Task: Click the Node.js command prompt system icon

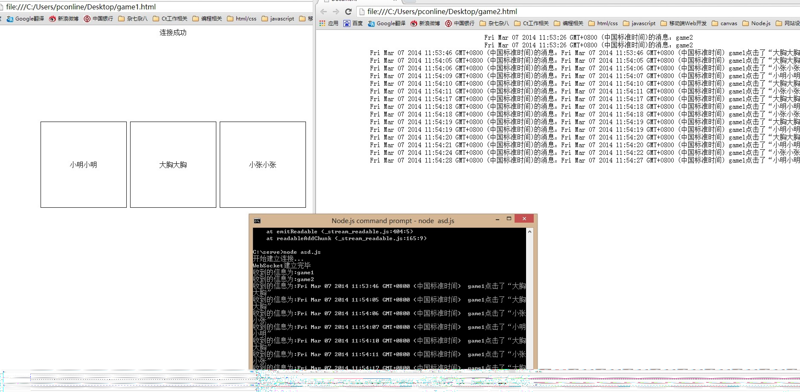Action: point(257,220)
